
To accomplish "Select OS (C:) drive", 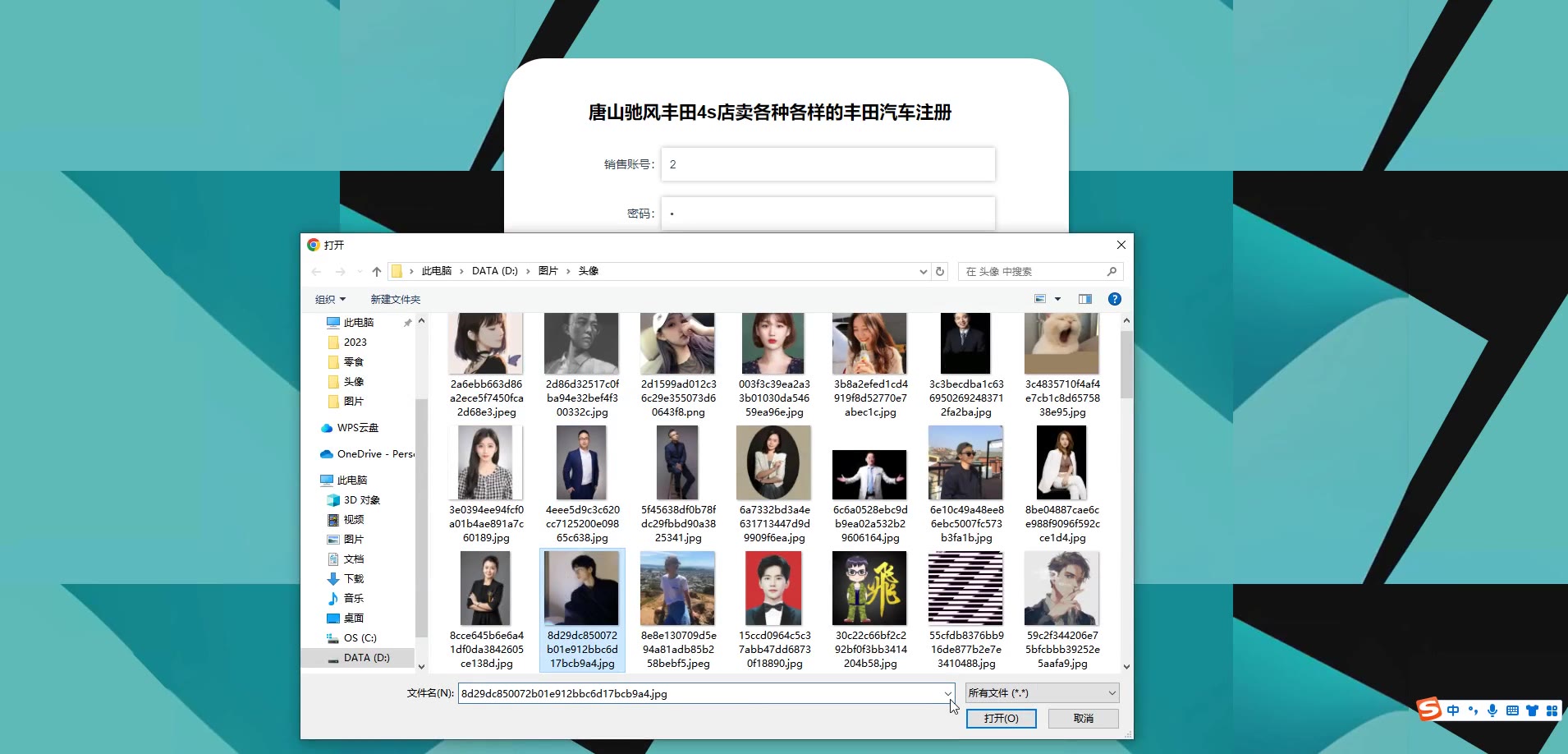I will (x=360, y=638).
